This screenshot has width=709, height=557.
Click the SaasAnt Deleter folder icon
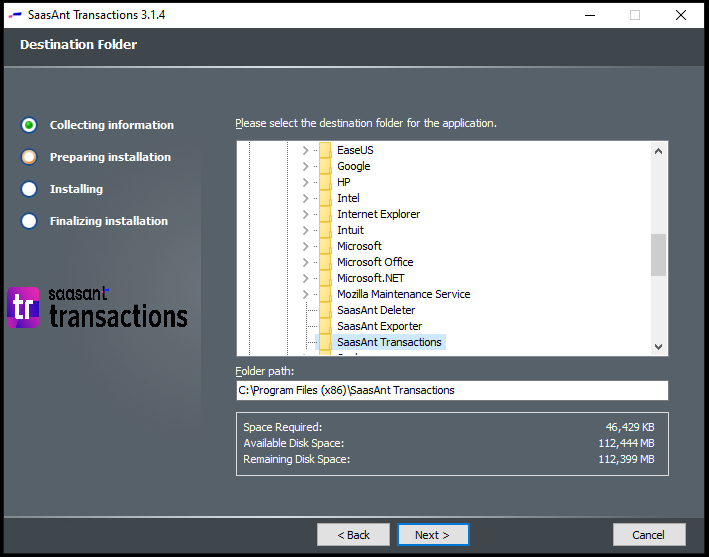[x=325, y=310]
